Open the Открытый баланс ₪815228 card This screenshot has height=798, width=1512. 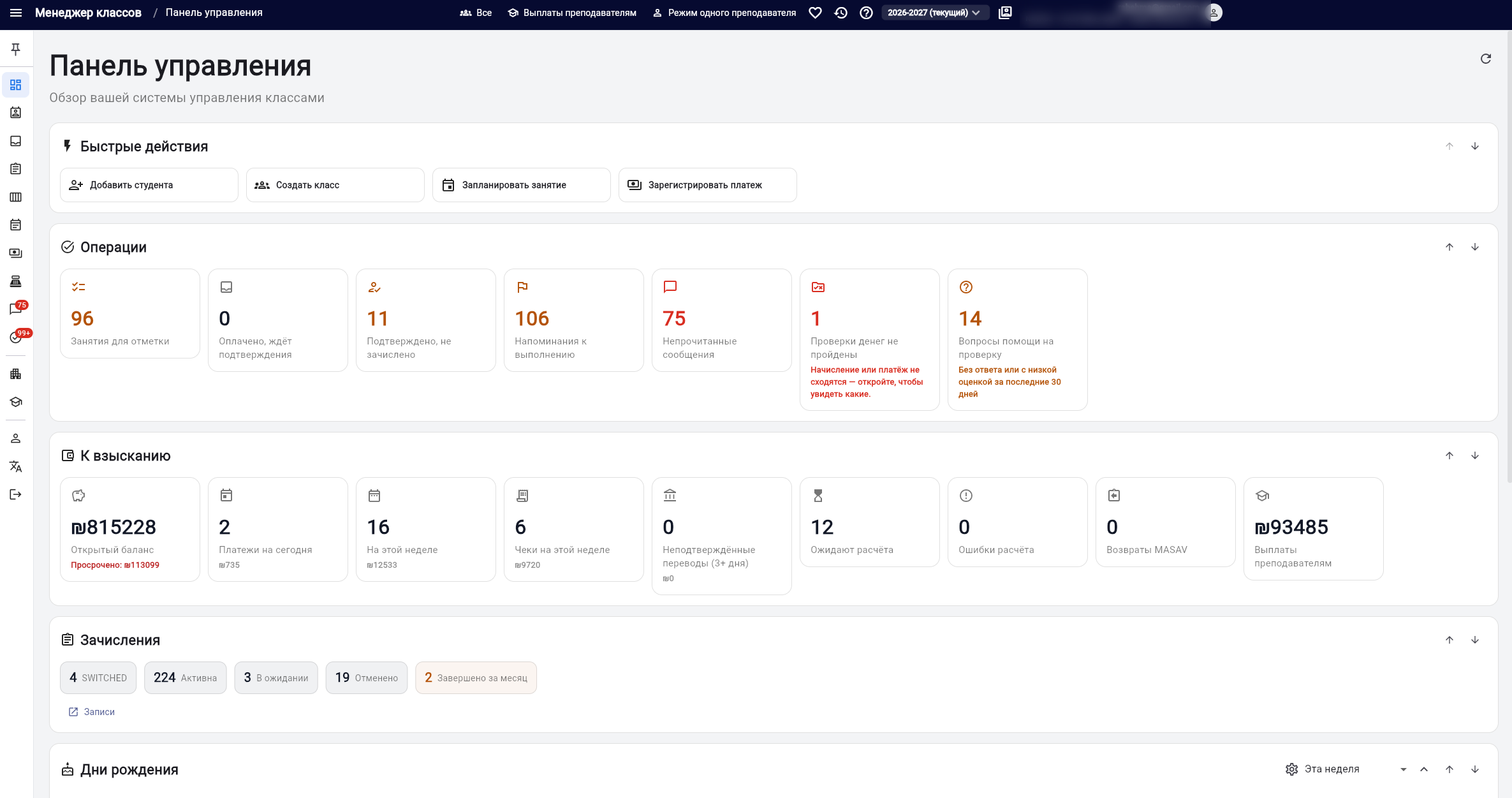(130, 529)
